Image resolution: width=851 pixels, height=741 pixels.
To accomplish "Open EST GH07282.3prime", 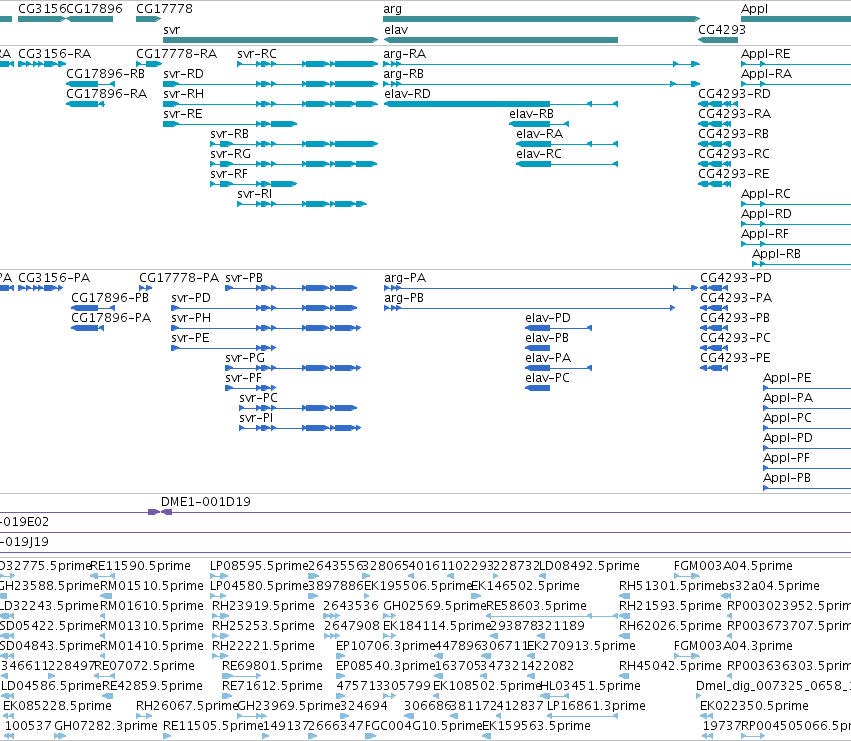I will pos(60,736).
